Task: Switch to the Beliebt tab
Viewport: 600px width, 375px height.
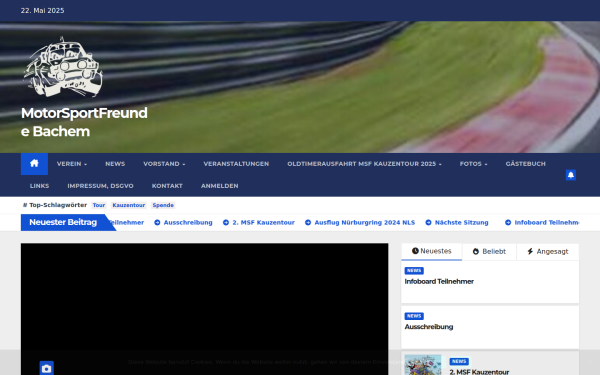Action: tap(489, 251)
